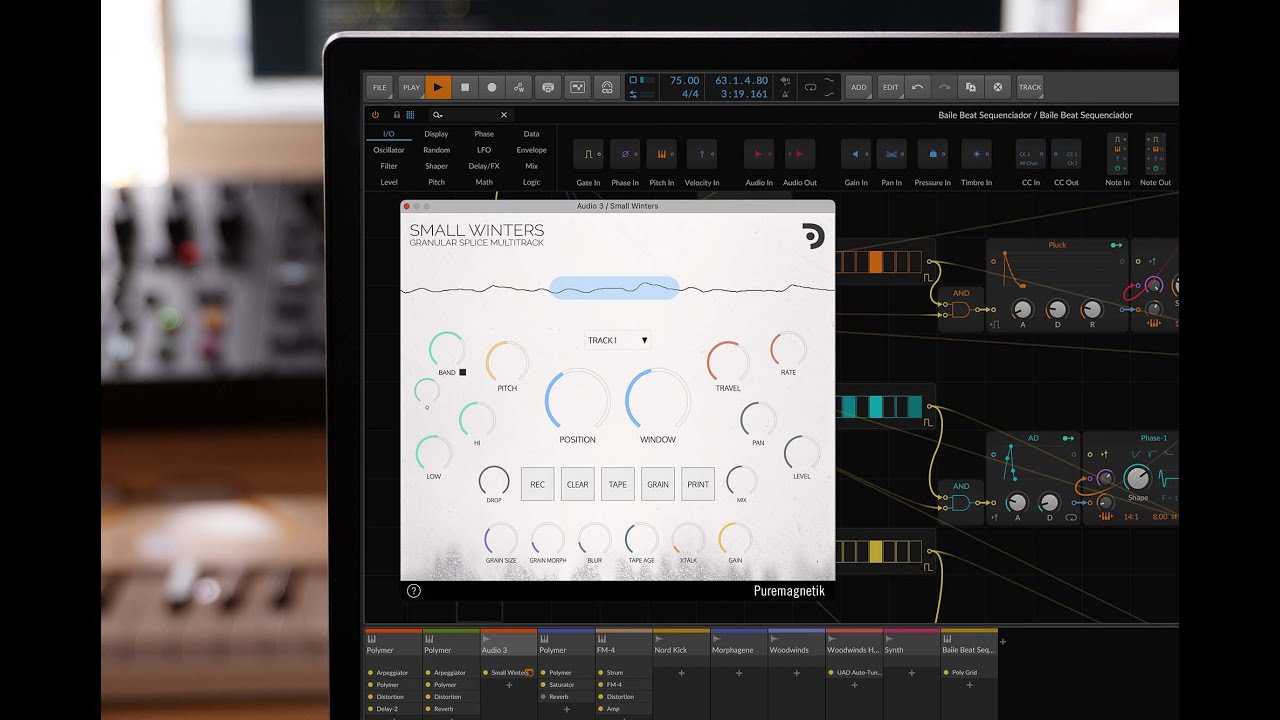The height and width of the screenshot is (720, 1280).
Task: Toggle the BAND square checkbox
Action: [463, 372]
